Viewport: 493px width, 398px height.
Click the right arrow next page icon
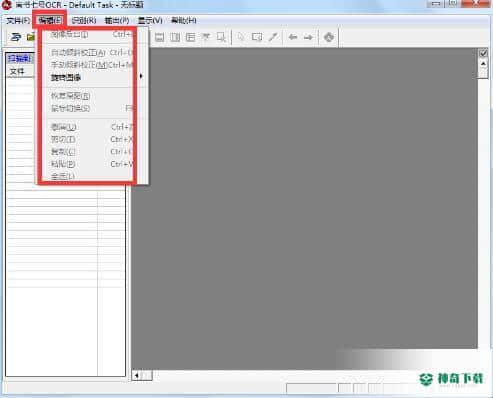tap(308, 37)
